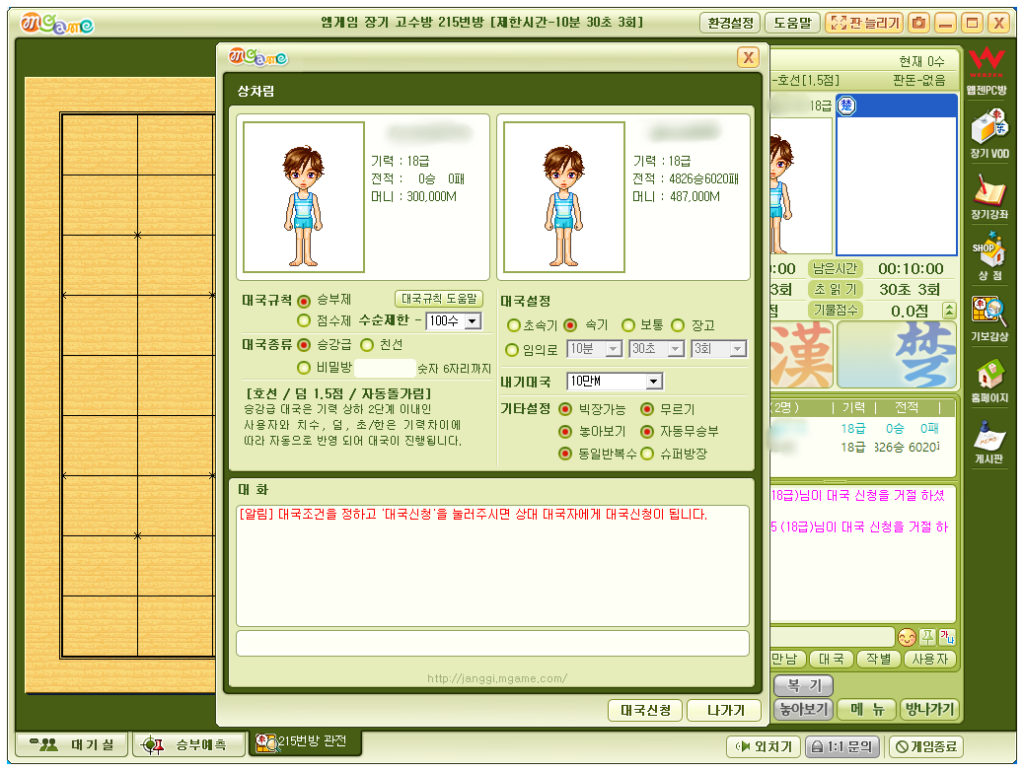Viewport: 1024px width, 771px height.
Task: Open the 10분 time dropdown
Action: 594,349
